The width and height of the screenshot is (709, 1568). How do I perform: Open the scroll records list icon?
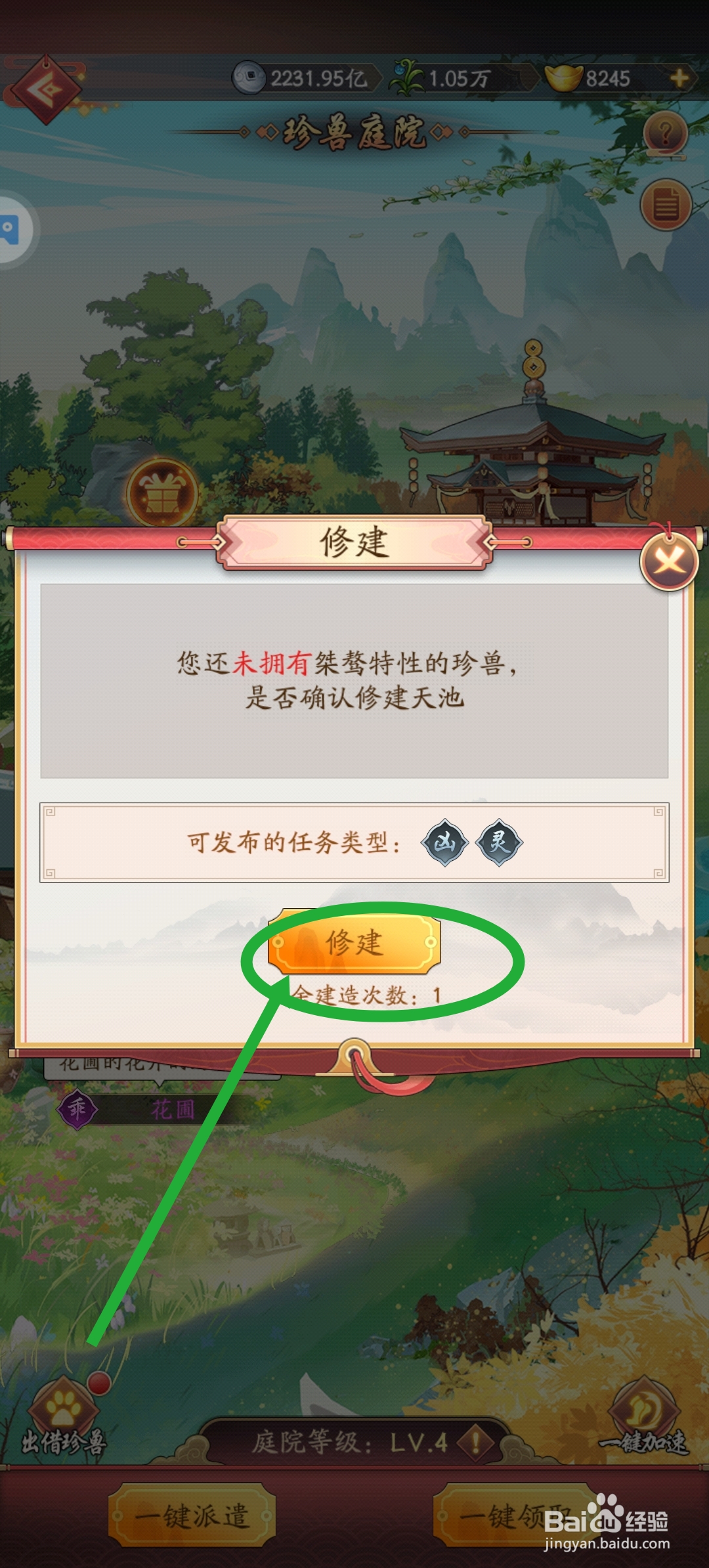(666, 204)
